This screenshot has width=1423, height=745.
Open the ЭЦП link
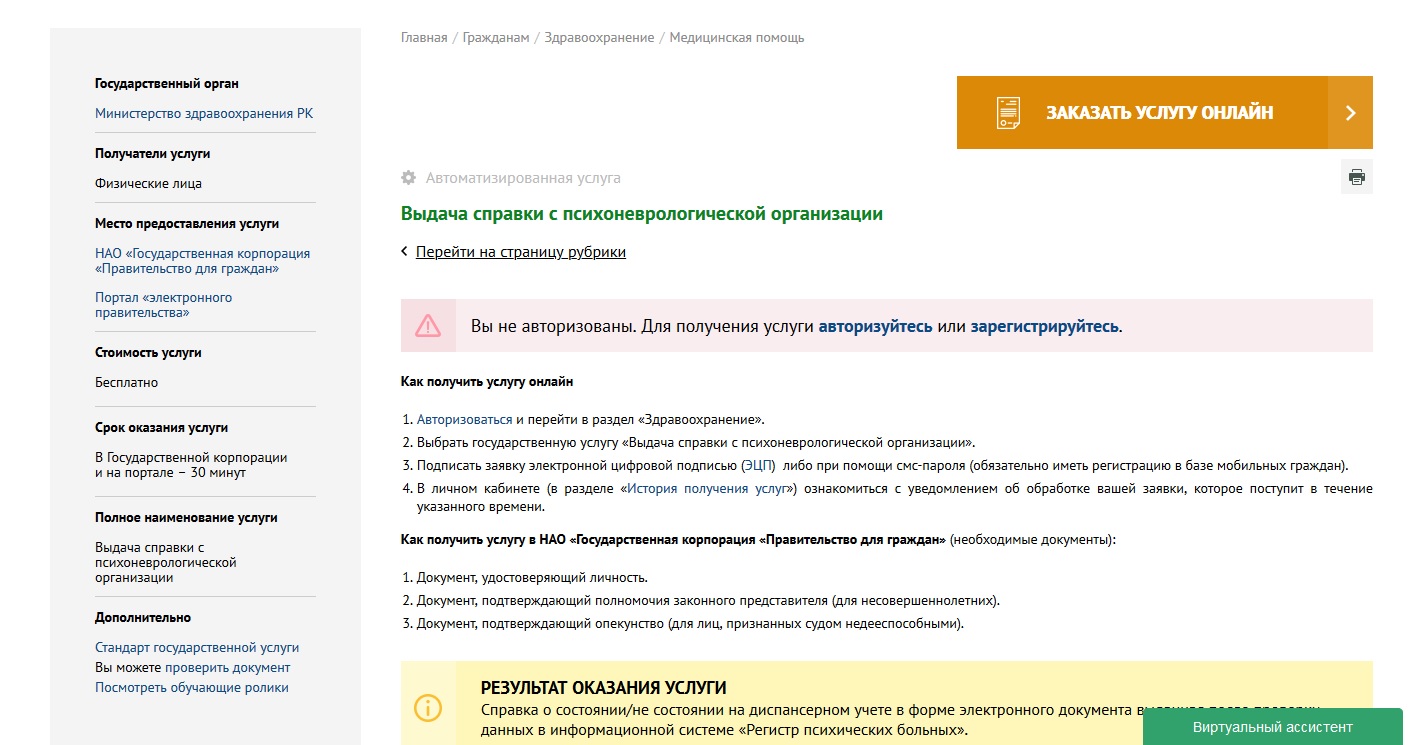758,466
